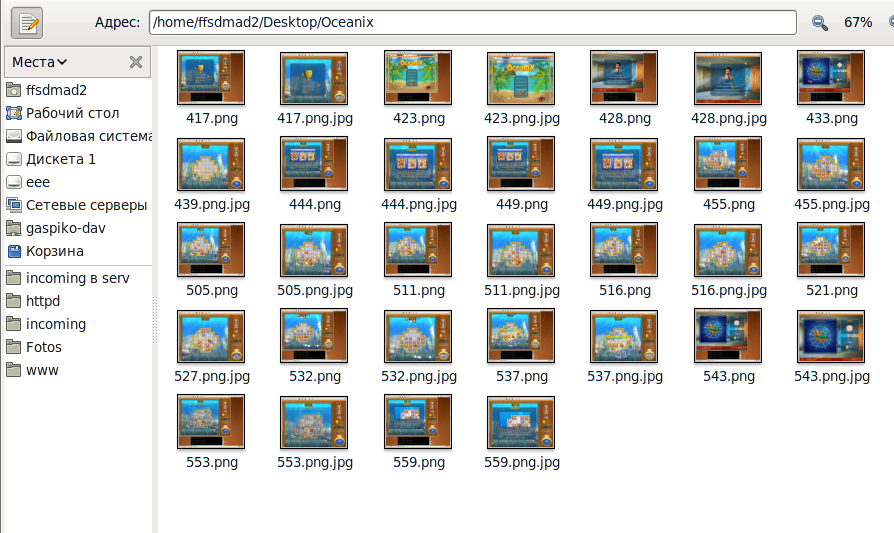
Task: Select the 543.png.jpg thumbnail
Action: pyautogui.click(x=831, y=336)
